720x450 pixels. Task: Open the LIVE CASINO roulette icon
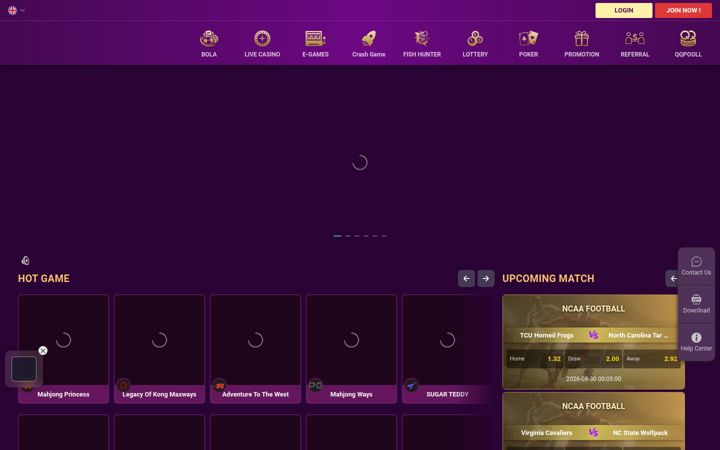[x=262, y=39]
